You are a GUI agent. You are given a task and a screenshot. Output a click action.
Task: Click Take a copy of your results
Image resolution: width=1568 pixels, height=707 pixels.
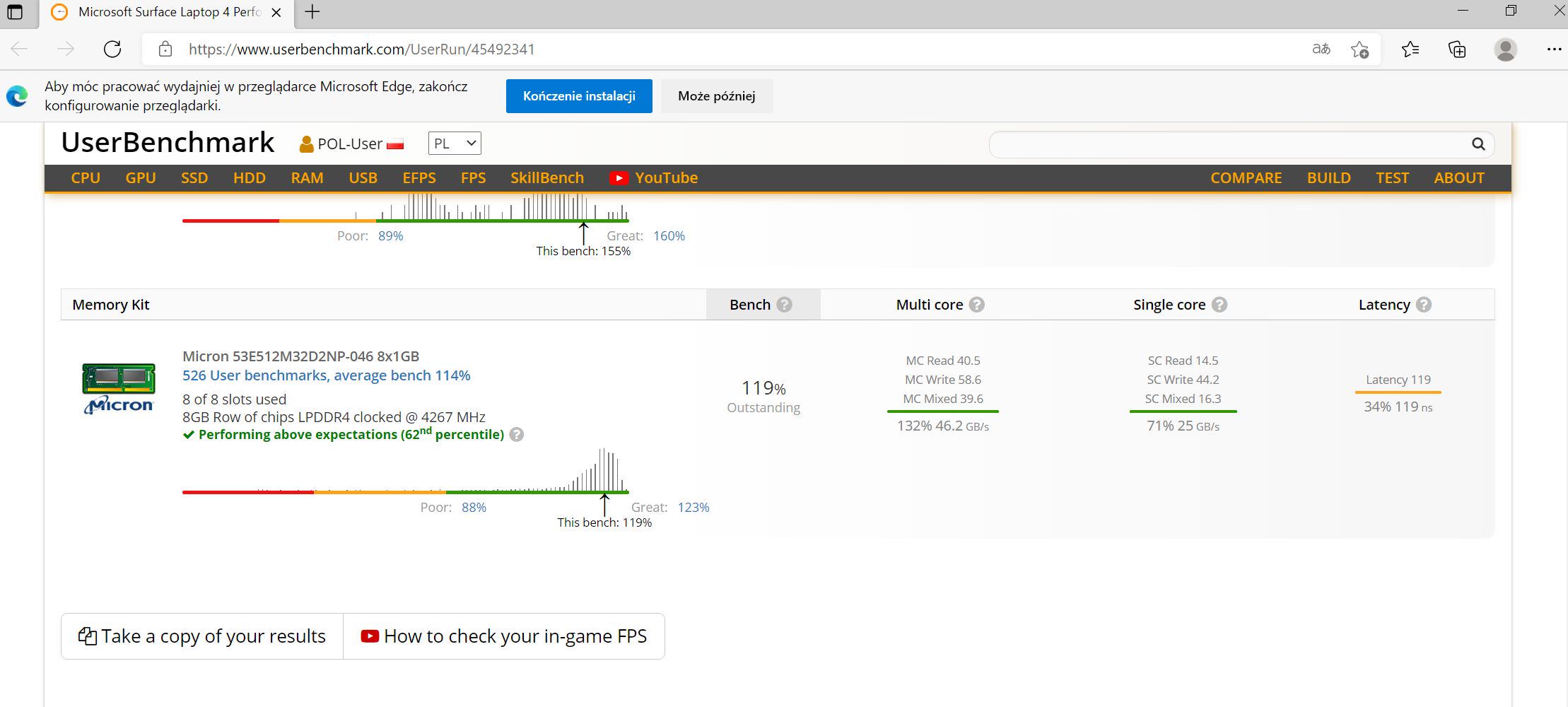click(202, 636)
